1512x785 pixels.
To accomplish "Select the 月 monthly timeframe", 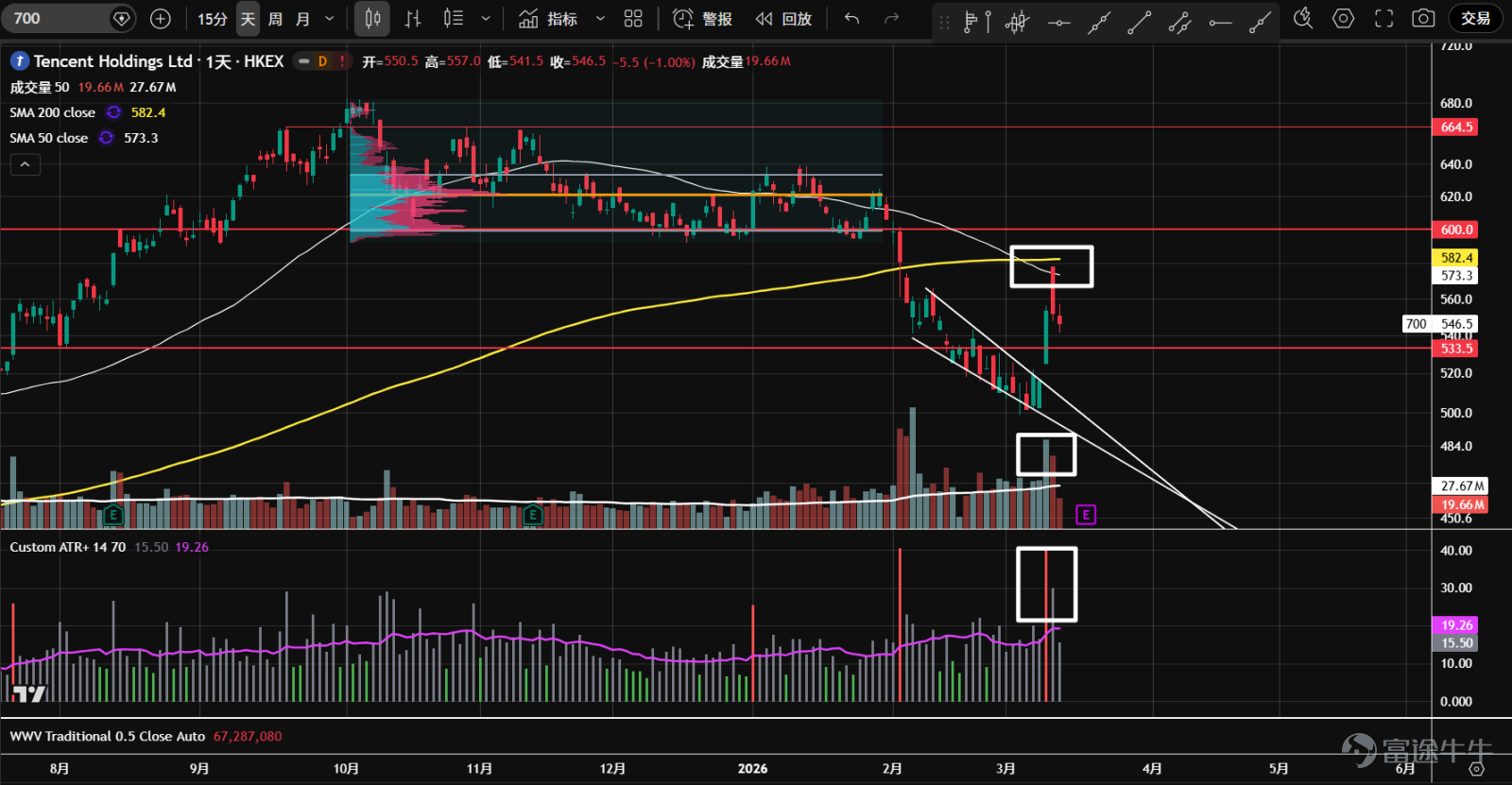I will click(302, 19).
